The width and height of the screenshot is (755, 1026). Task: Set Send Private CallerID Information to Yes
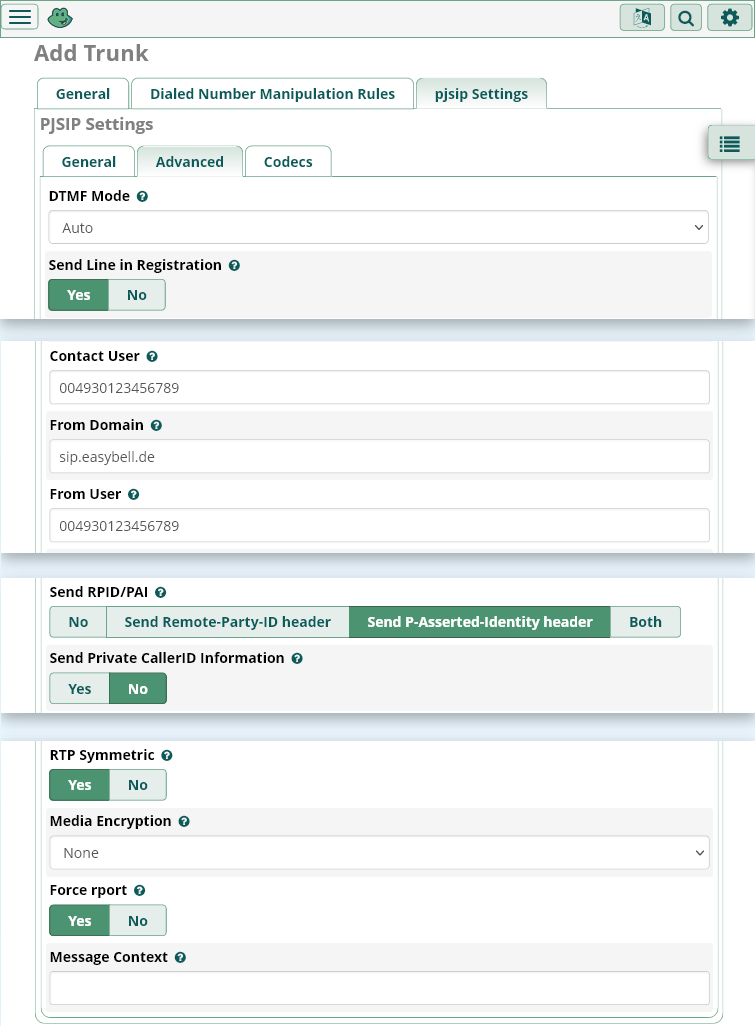point(80,689)
